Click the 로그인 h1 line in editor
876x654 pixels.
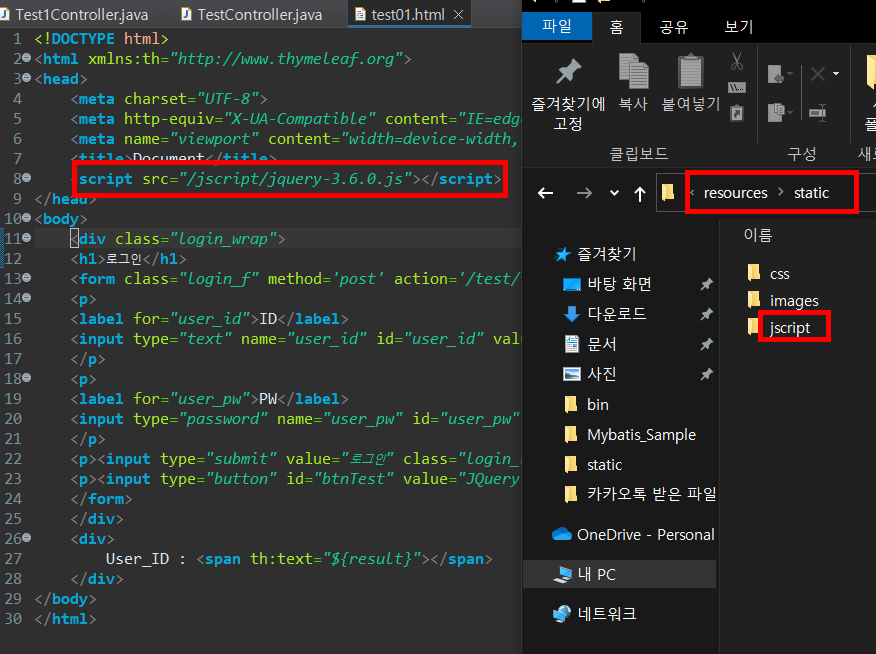128,259
